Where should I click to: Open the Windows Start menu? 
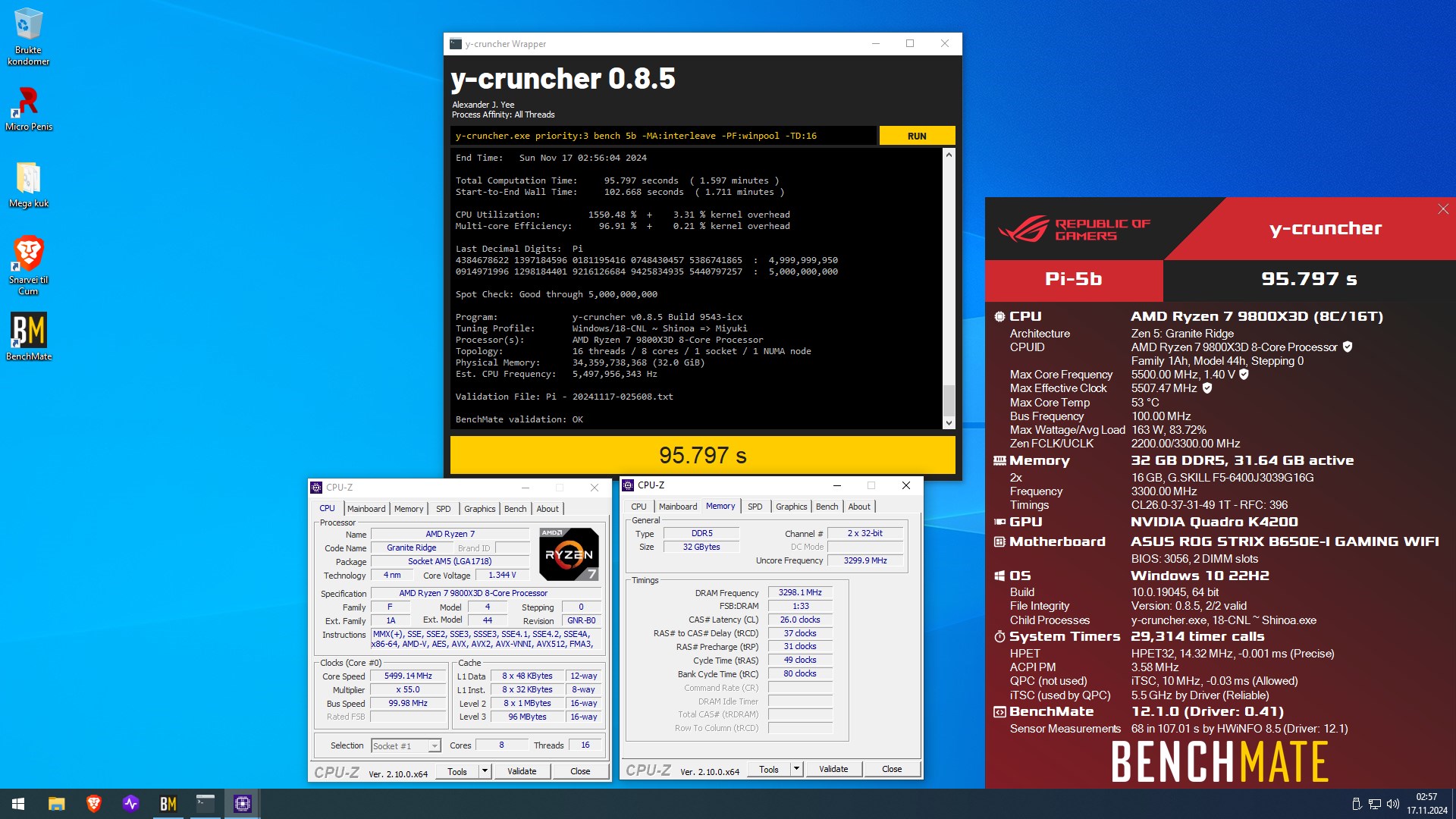18,804
